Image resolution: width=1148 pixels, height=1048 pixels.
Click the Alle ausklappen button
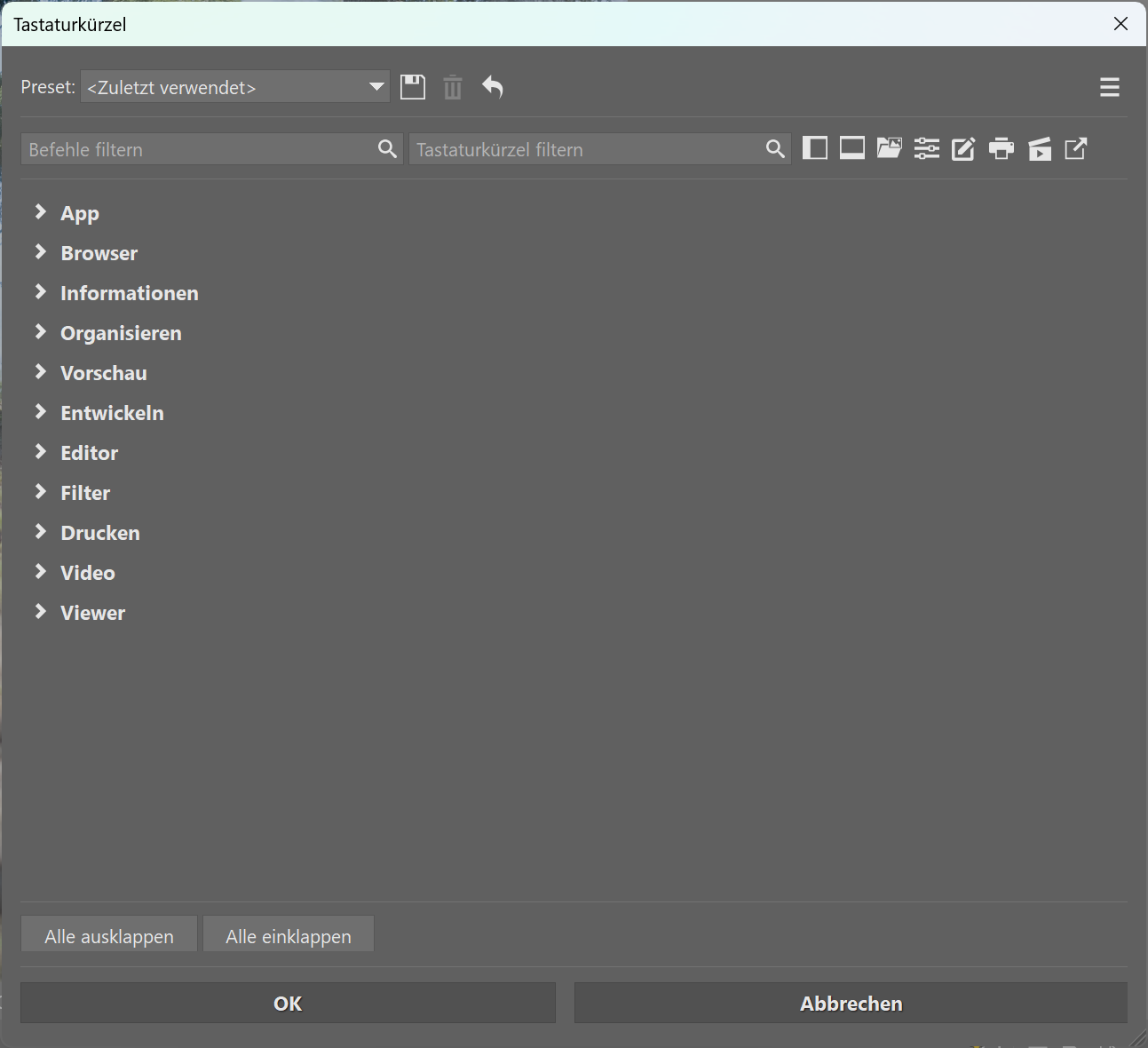coord(109,936)
